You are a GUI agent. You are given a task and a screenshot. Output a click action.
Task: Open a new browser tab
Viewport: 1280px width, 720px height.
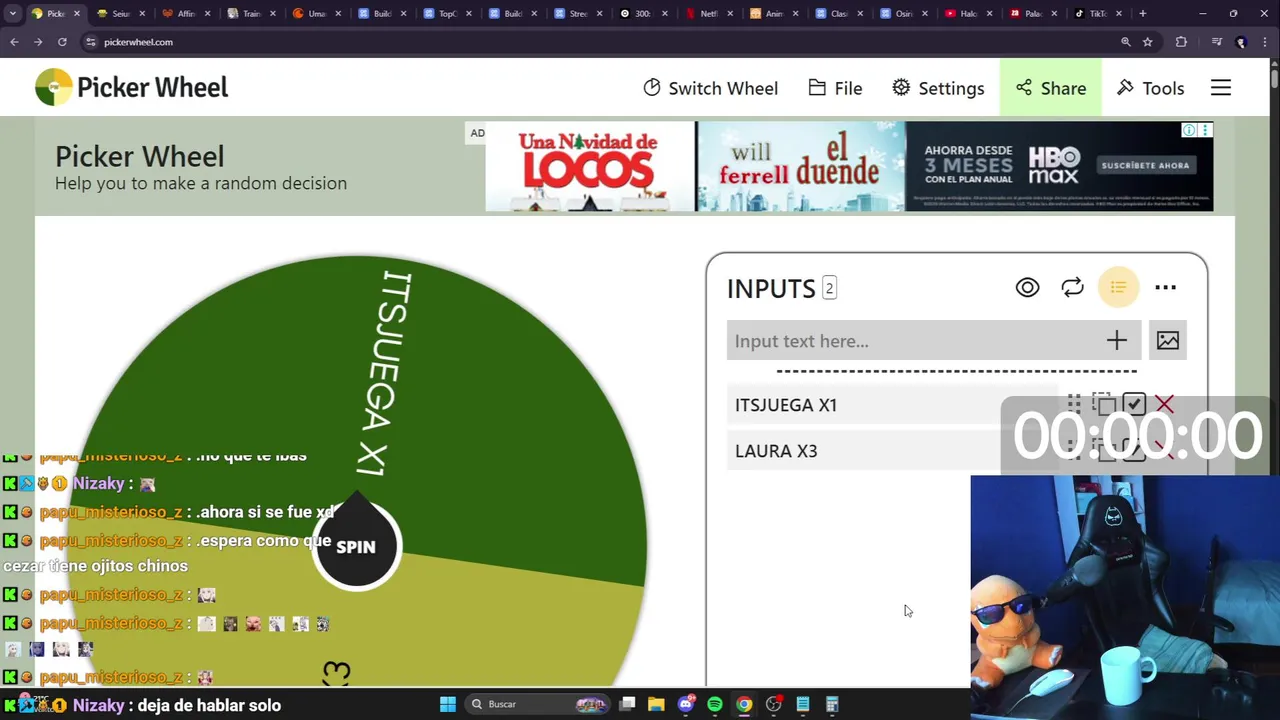pos(1143,14)
